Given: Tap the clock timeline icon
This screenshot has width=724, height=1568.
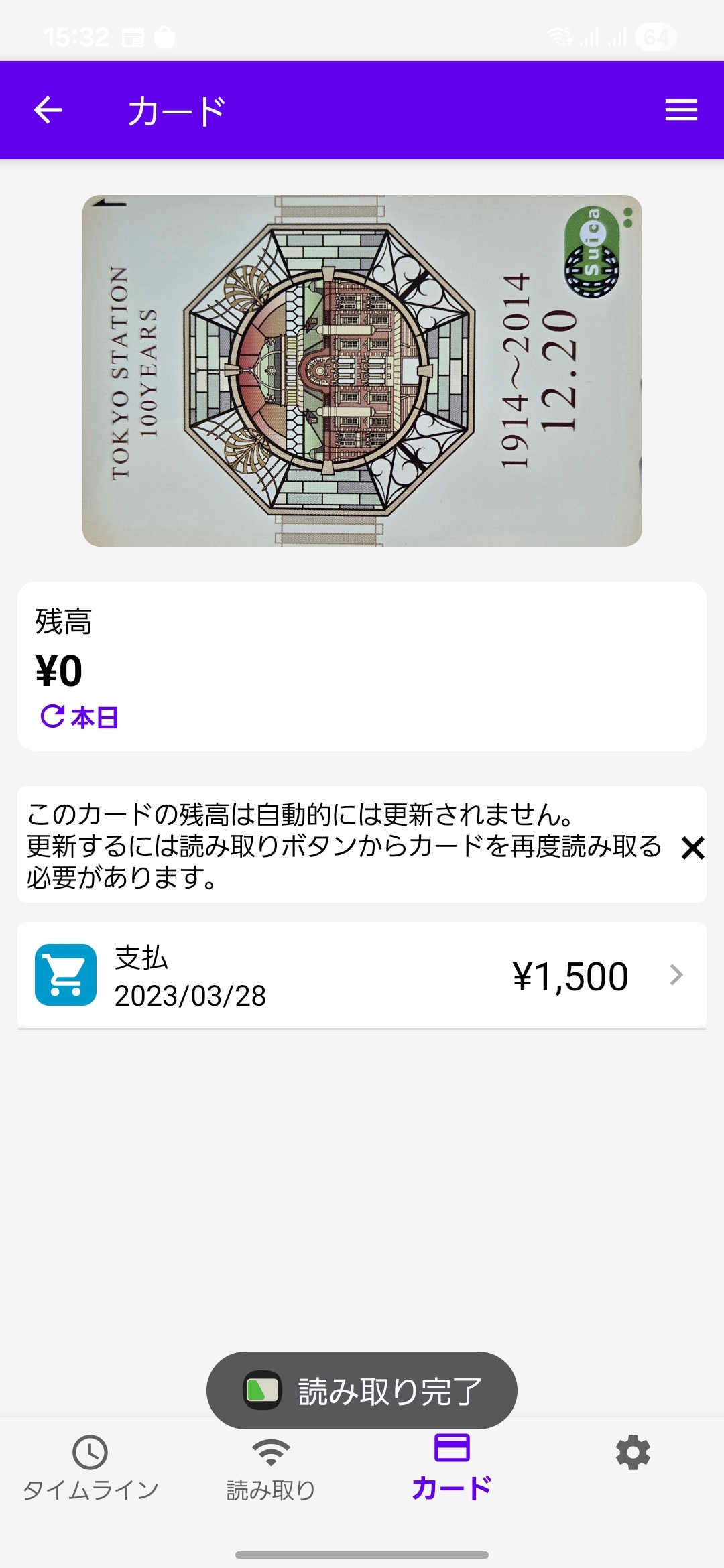Looking at the screenshot, I should (x=90, y=1452).
